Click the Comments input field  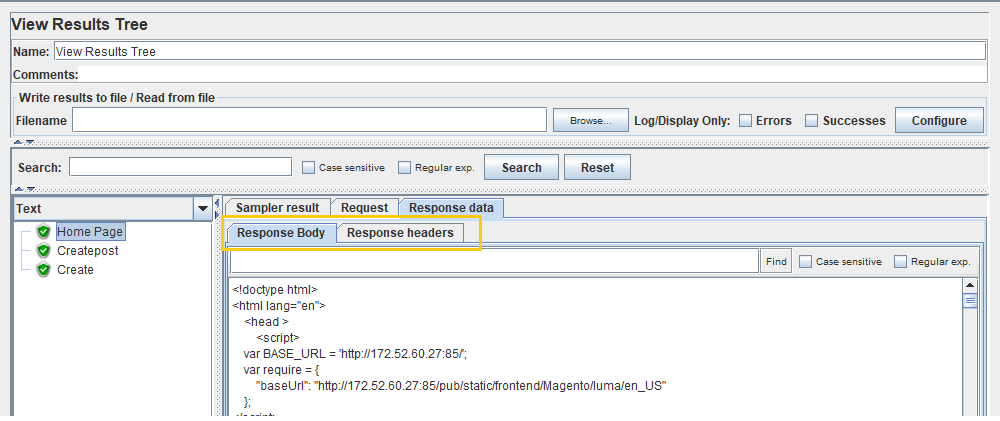tap(532, 74)
